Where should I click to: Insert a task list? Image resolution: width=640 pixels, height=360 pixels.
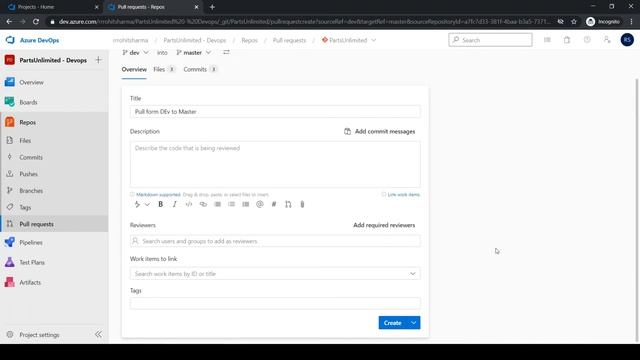pos(245,204)
